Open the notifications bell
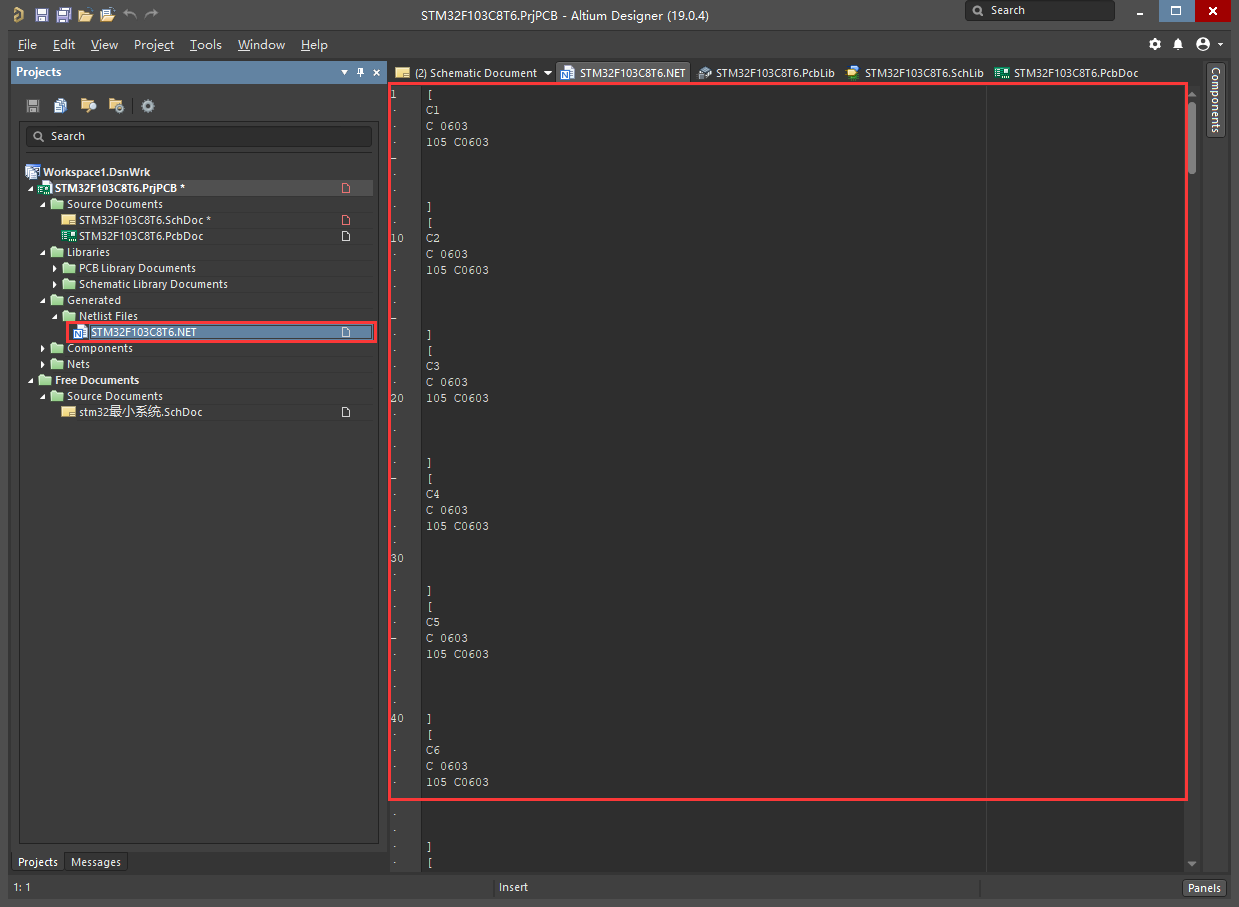 click(x=1178, y=44)
